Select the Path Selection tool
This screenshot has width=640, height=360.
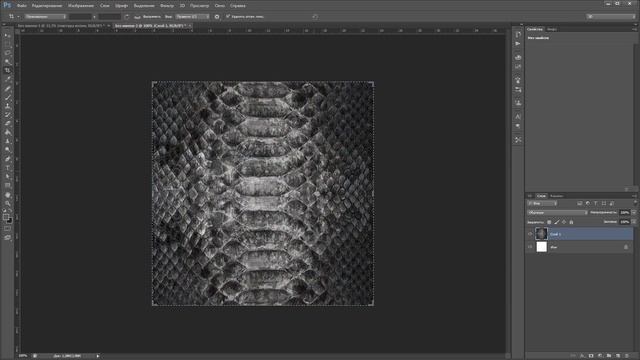[7, 176]
